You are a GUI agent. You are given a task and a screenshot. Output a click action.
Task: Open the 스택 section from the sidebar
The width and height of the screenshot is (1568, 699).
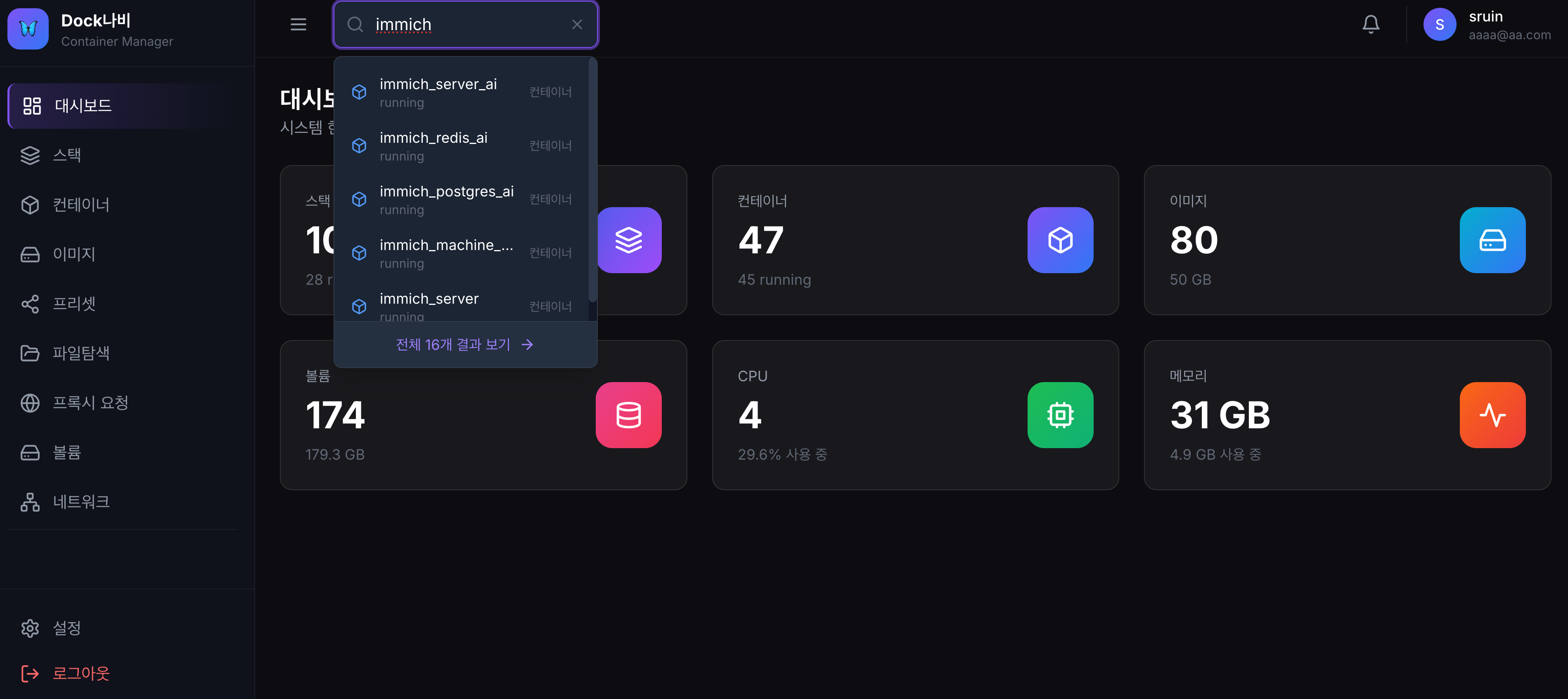67,155
